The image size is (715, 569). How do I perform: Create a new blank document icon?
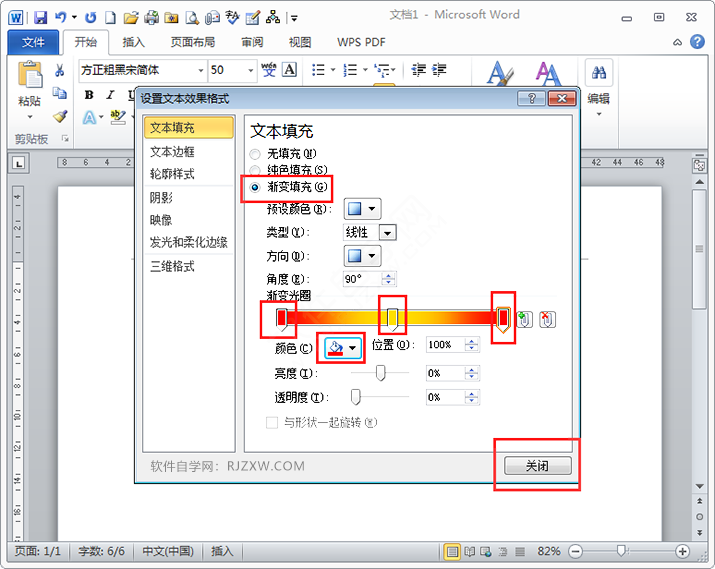point(110,18)
